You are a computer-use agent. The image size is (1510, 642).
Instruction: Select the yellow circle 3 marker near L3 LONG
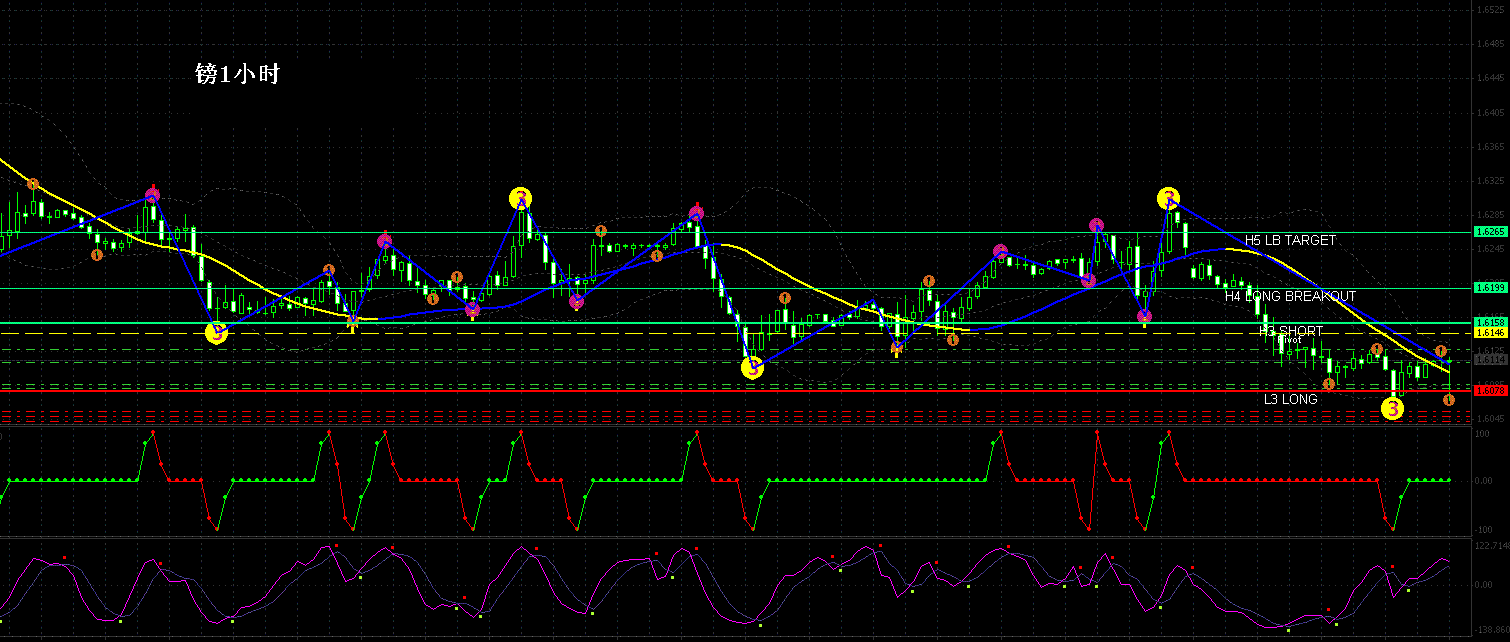(1392, 408)
